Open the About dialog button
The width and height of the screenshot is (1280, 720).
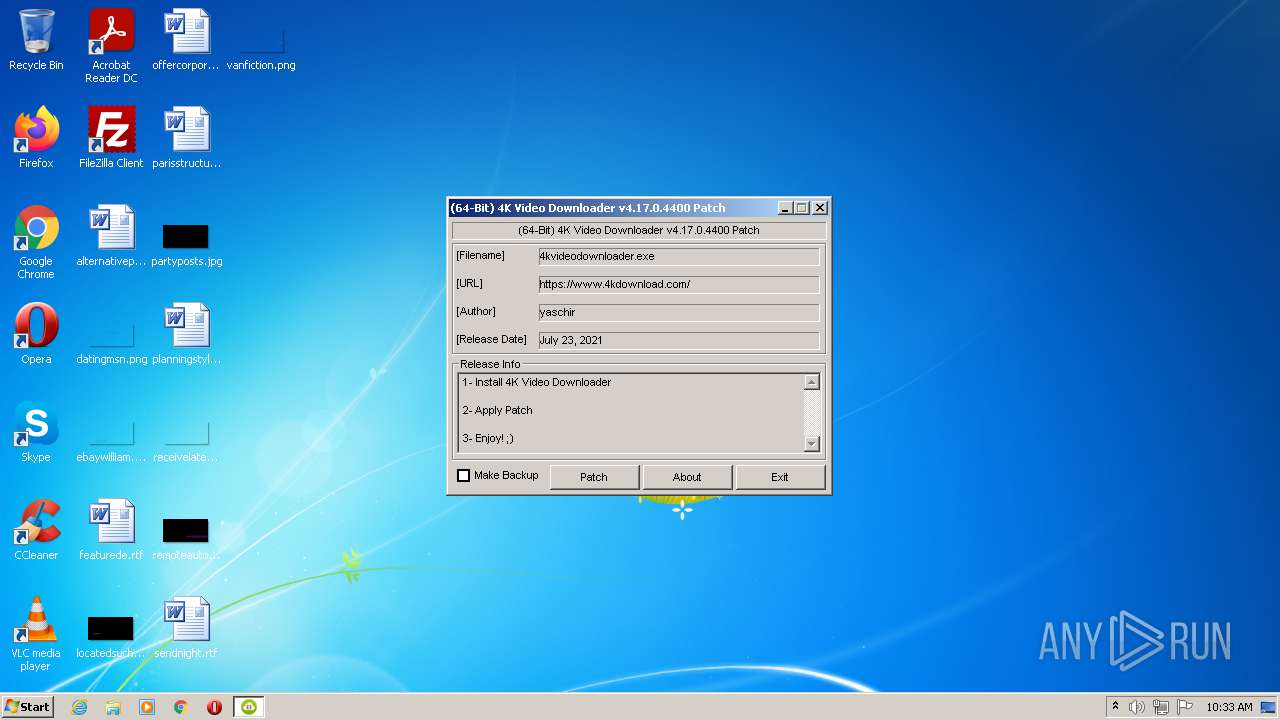point(687,477)
